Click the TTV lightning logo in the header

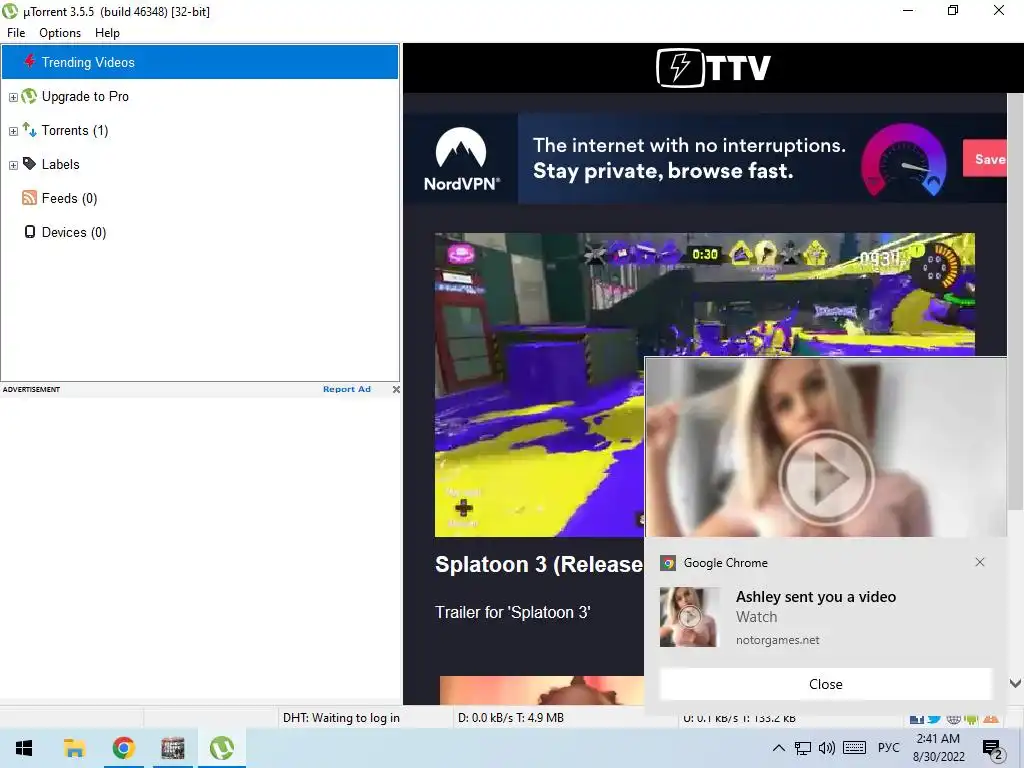click(x=713, y=67)
